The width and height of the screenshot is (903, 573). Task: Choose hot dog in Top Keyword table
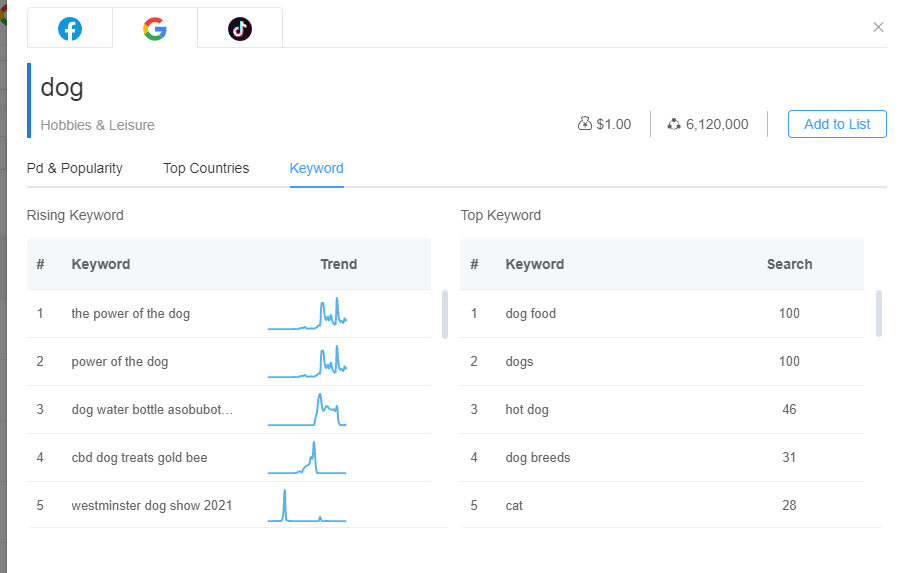pyautogui.click(x=527, y=410)
